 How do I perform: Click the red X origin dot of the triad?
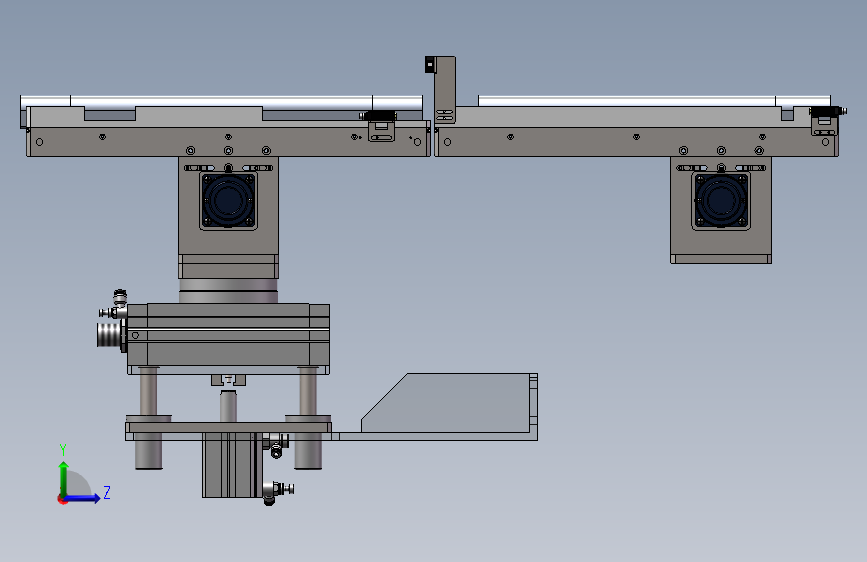[61, 499]
